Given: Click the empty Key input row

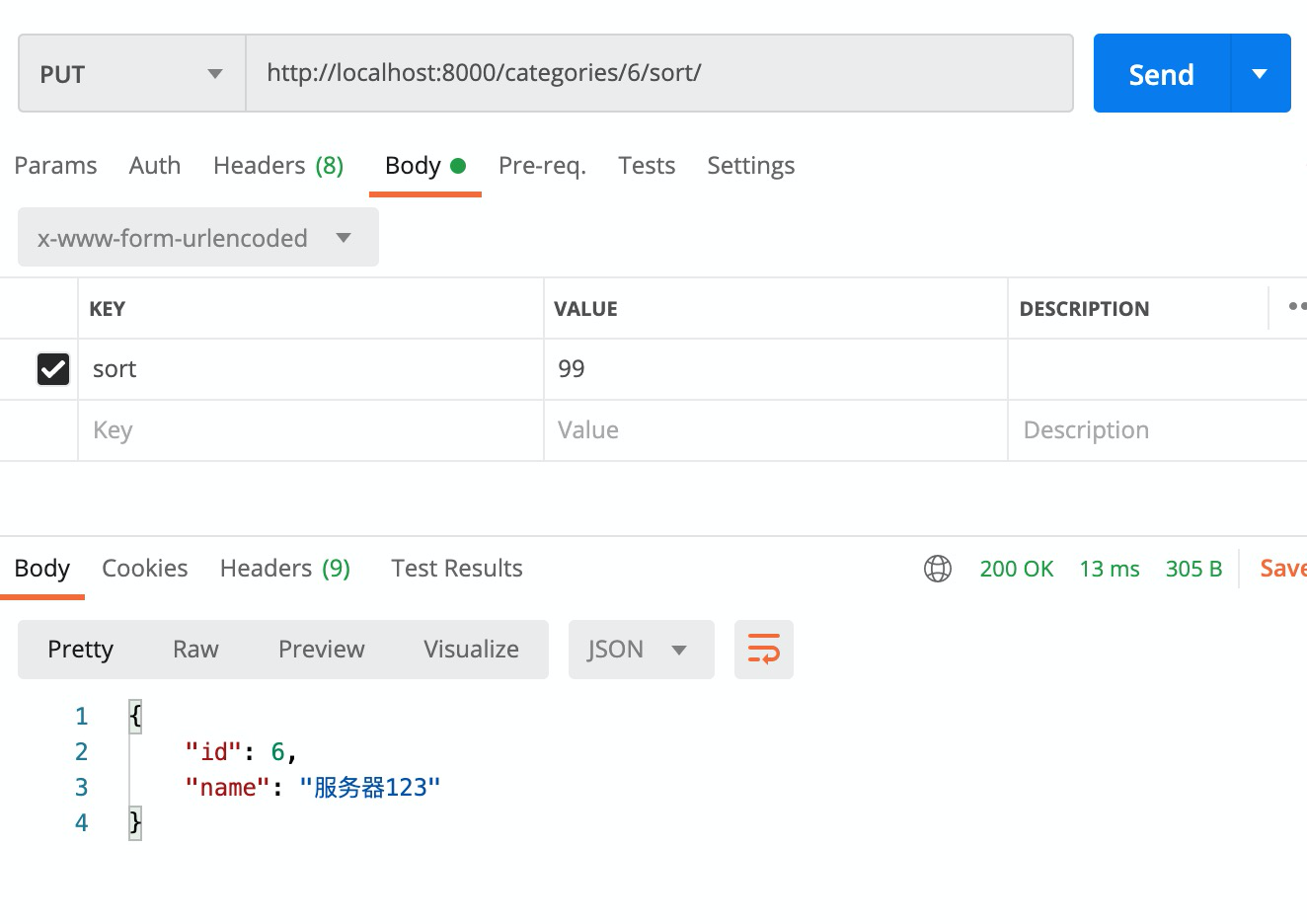Looking at the screenshot, I should [296, 429].
